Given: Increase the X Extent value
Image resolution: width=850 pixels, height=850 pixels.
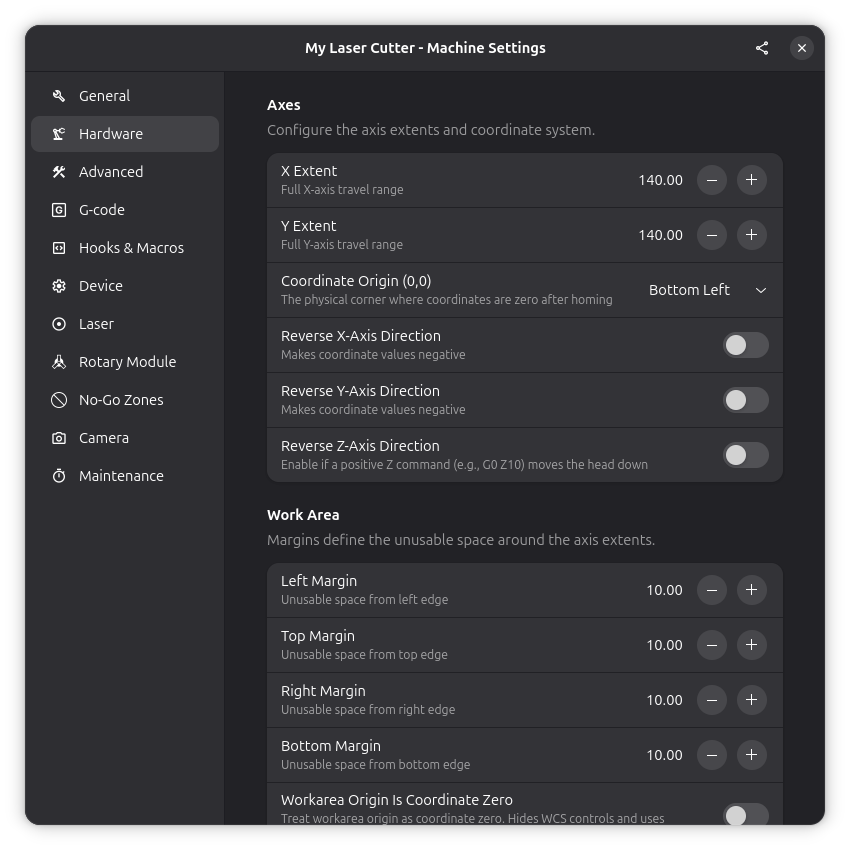Looking at the screenshot, I should tap(751, 180).
